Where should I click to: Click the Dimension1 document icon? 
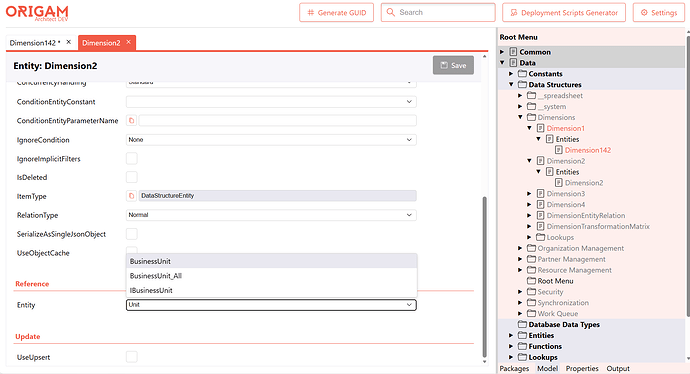(x=541, y=128)
